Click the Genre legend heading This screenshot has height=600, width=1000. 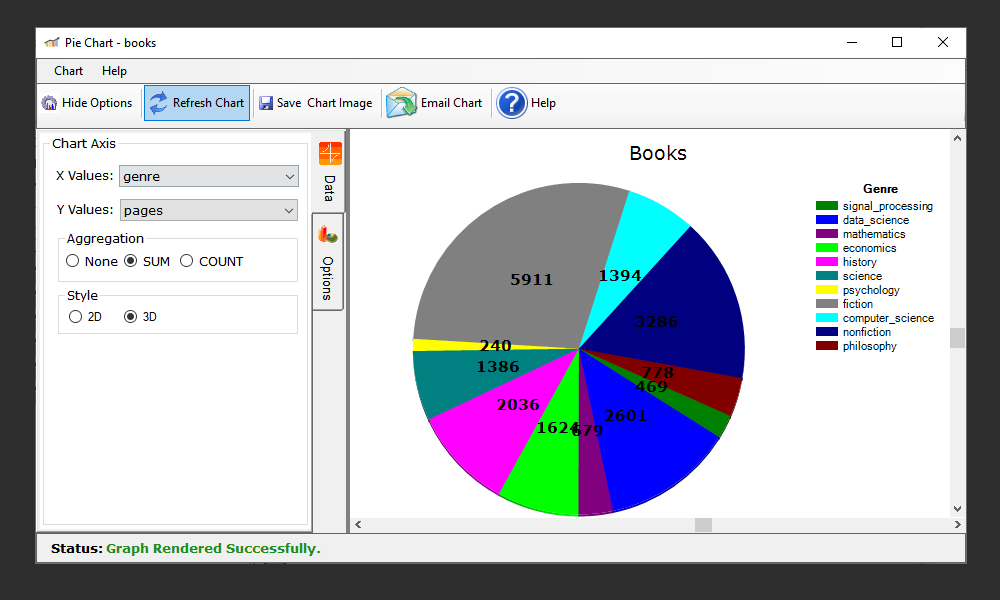coord(880,189)
